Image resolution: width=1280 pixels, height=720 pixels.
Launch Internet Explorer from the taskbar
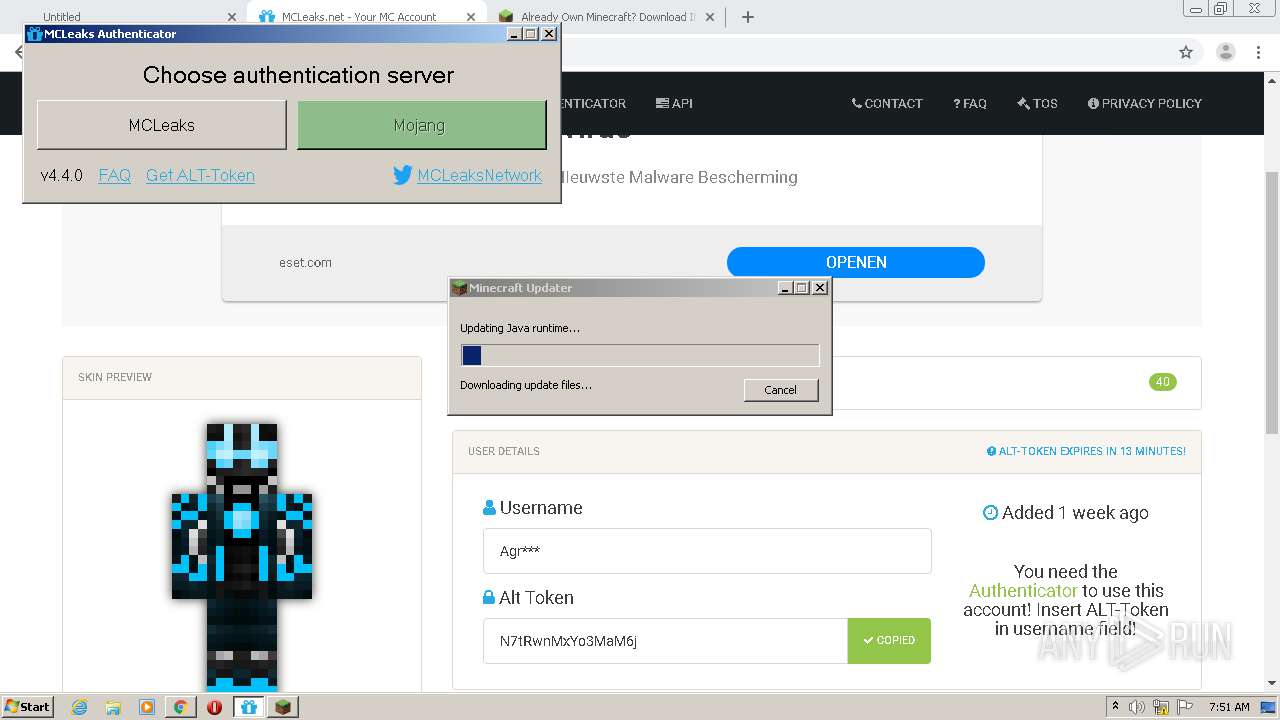tap(79, 707)
